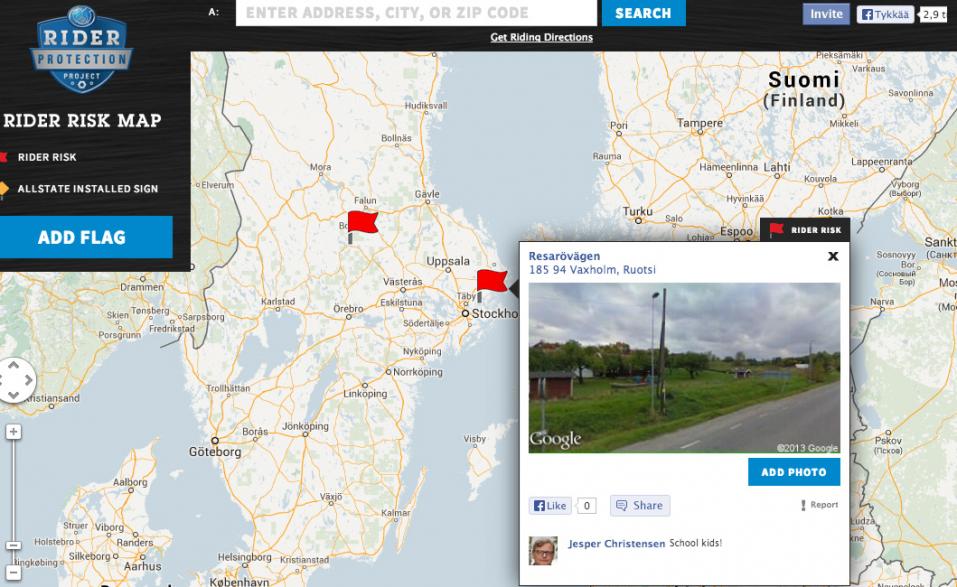
Task: Click the red flag near Stockholm
Action: click(490, 281)
